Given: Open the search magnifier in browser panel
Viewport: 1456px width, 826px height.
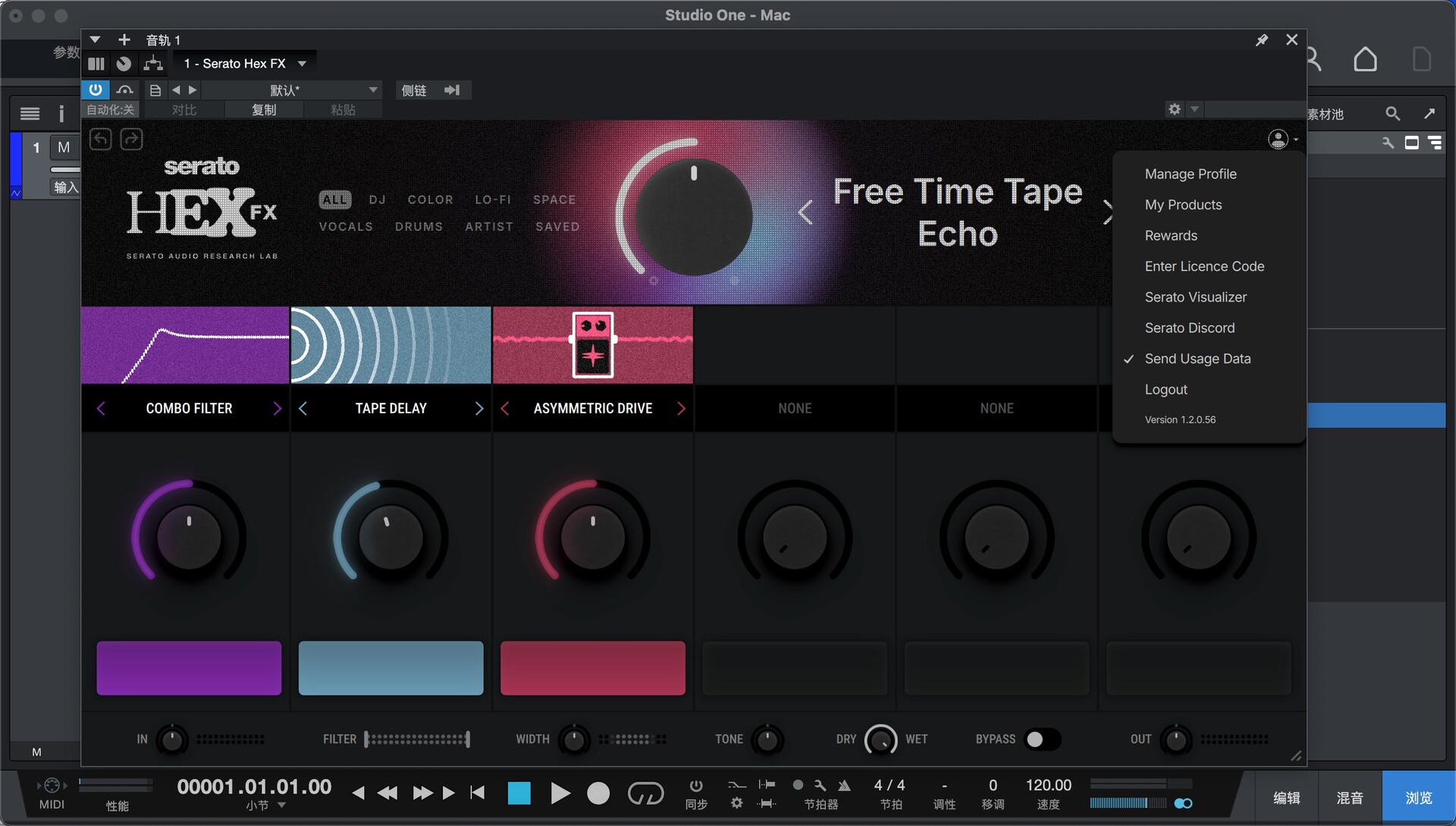Looking at the screenshot, I should coord(1392,114).
